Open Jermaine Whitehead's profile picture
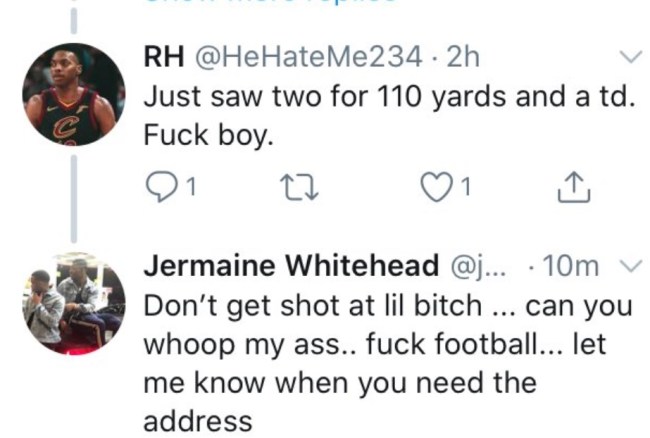 tap(73, 303)
